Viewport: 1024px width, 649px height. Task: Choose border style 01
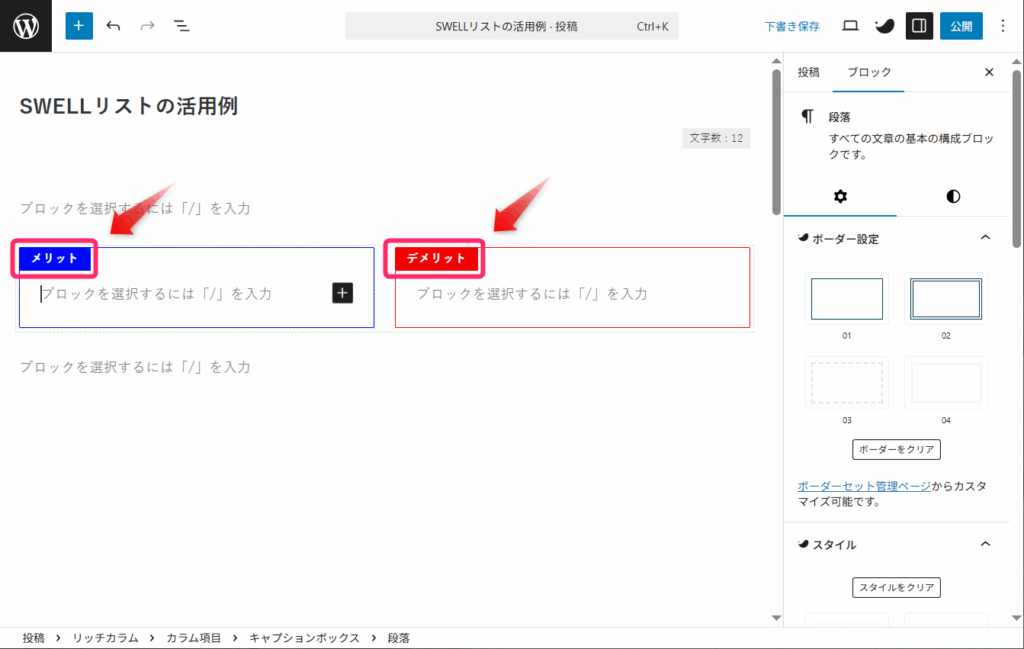[x=847, y=299]
